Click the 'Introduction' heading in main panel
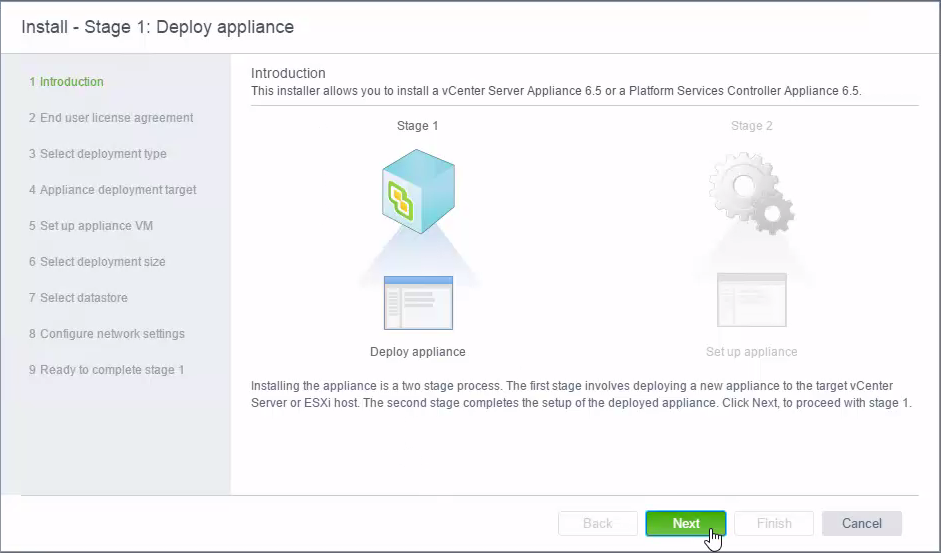The image size is (941, 553). click(x=288, y=73)
